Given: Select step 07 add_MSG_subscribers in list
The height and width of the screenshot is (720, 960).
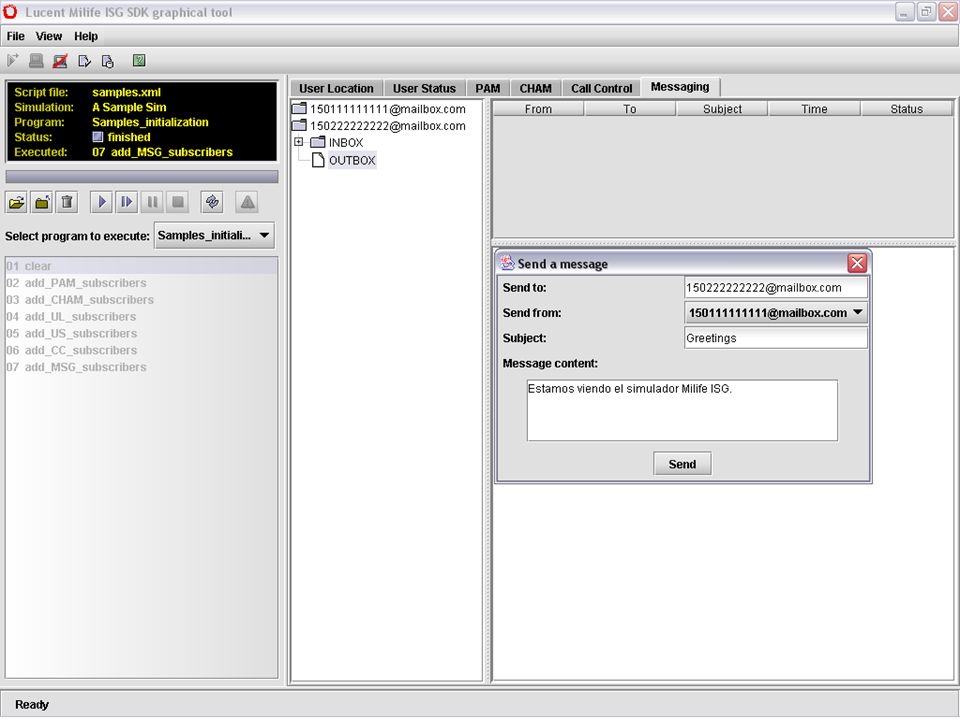Looking at the screenshot, I should pos(141,367).
